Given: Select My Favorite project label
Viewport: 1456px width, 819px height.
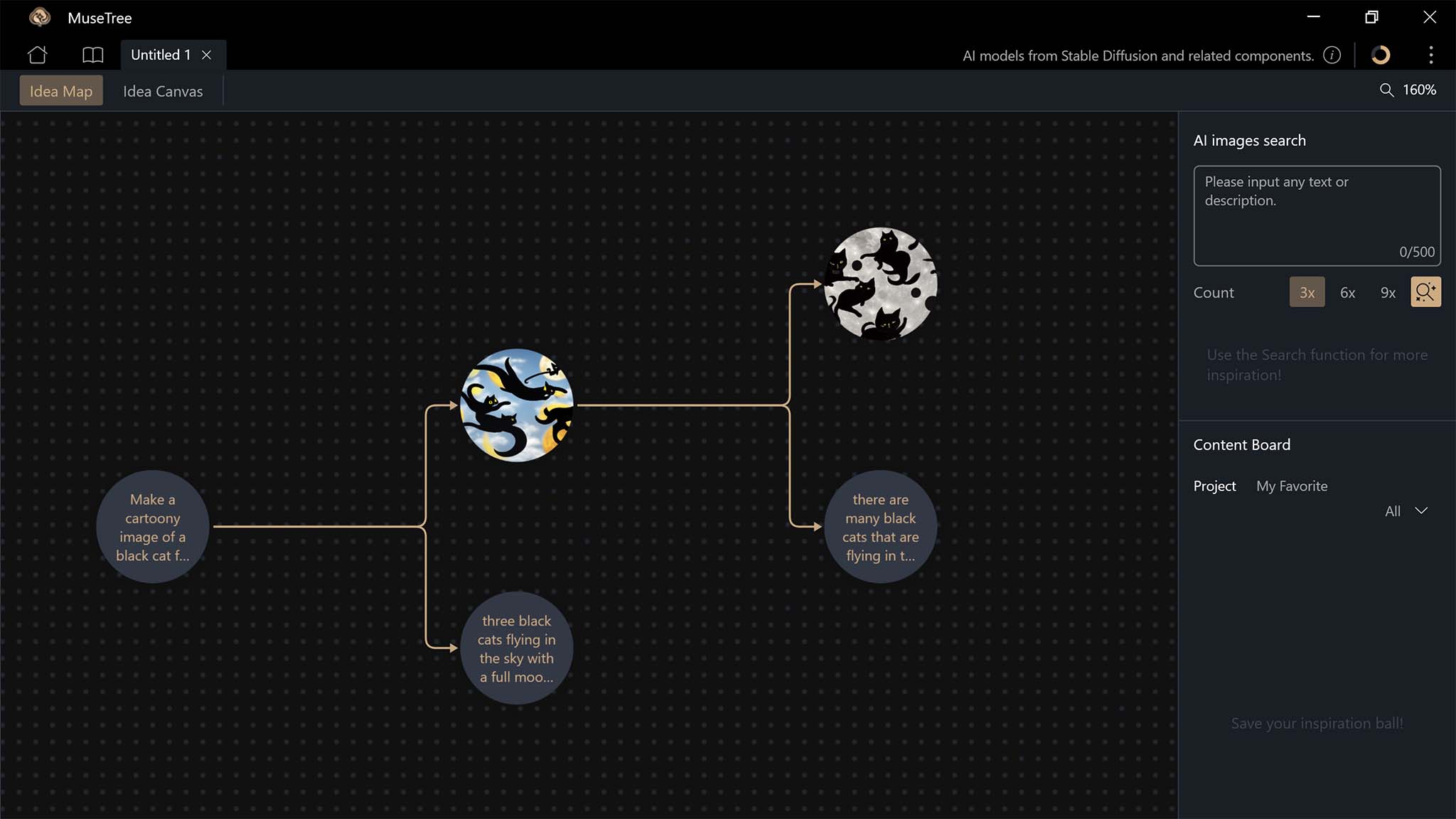Looking at the screenshot, I should [1292, 485].
